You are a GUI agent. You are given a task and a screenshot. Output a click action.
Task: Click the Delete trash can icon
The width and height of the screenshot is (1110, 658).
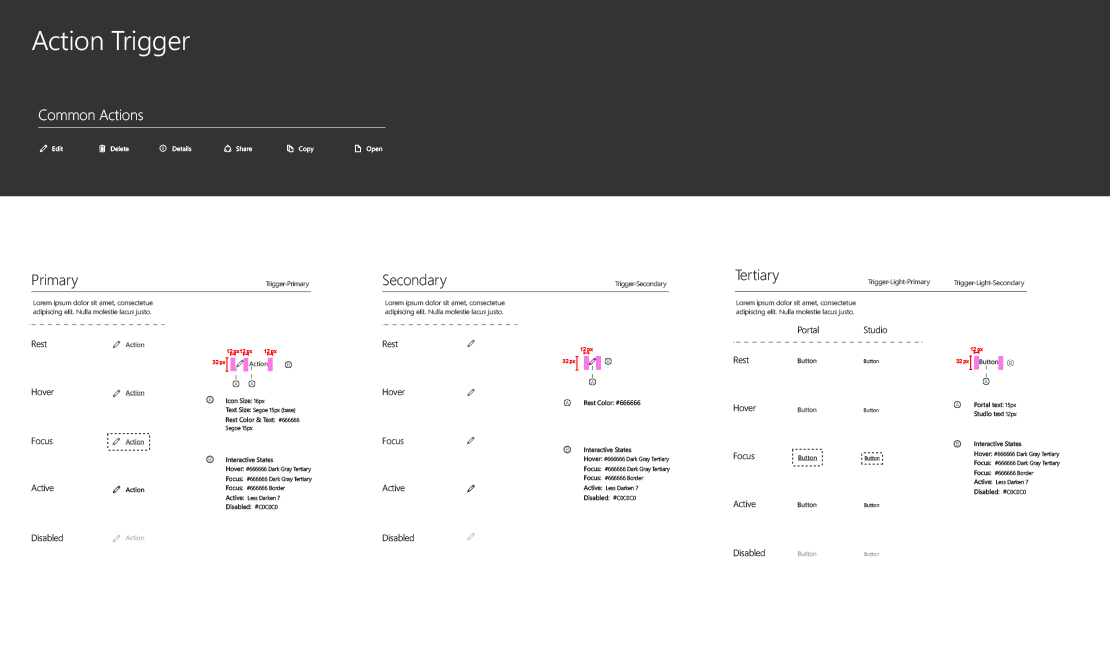[102, 149]
